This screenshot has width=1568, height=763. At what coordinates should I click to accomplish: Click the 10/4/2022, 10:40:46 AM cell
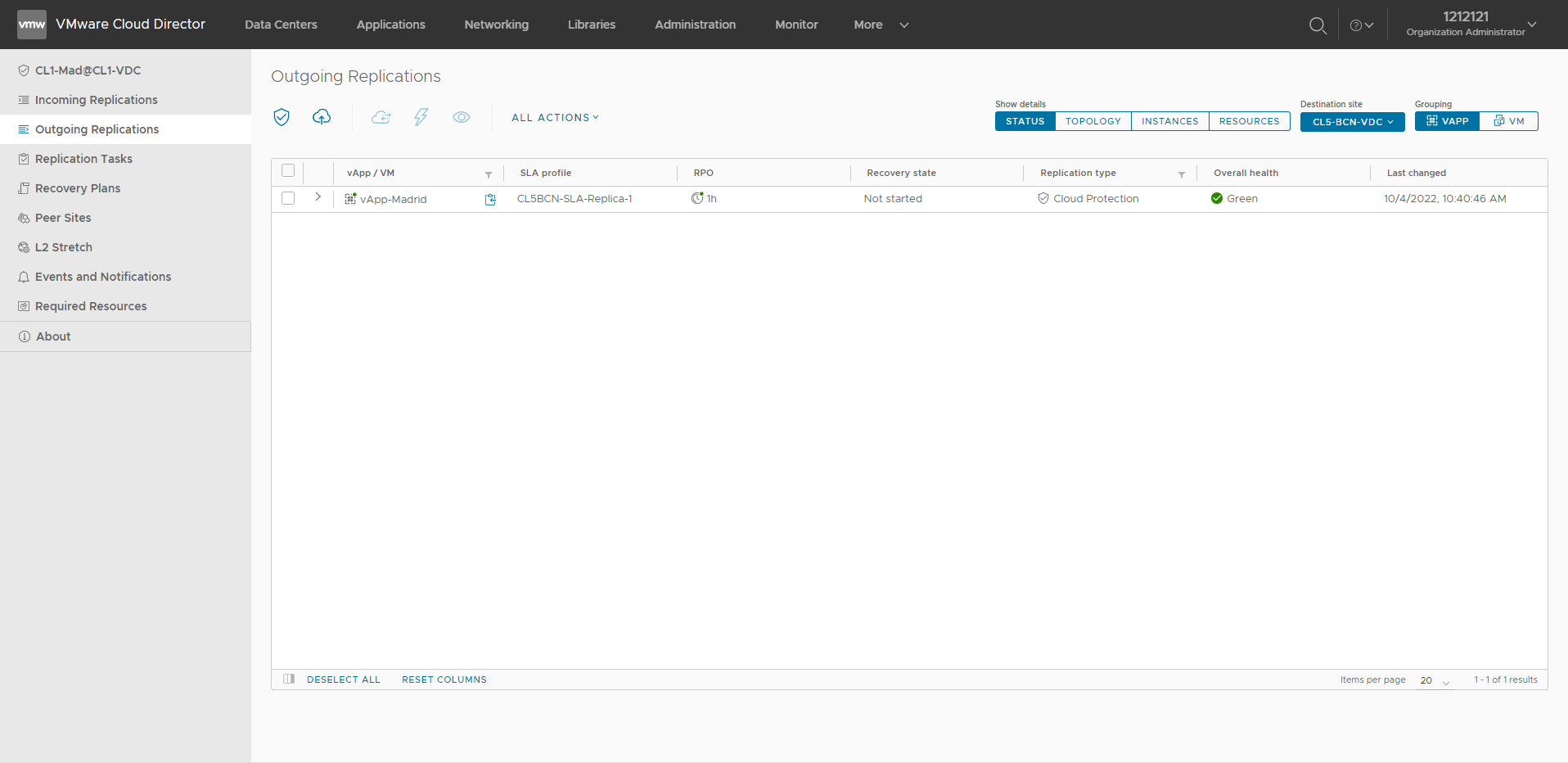tap(1445, 199)
